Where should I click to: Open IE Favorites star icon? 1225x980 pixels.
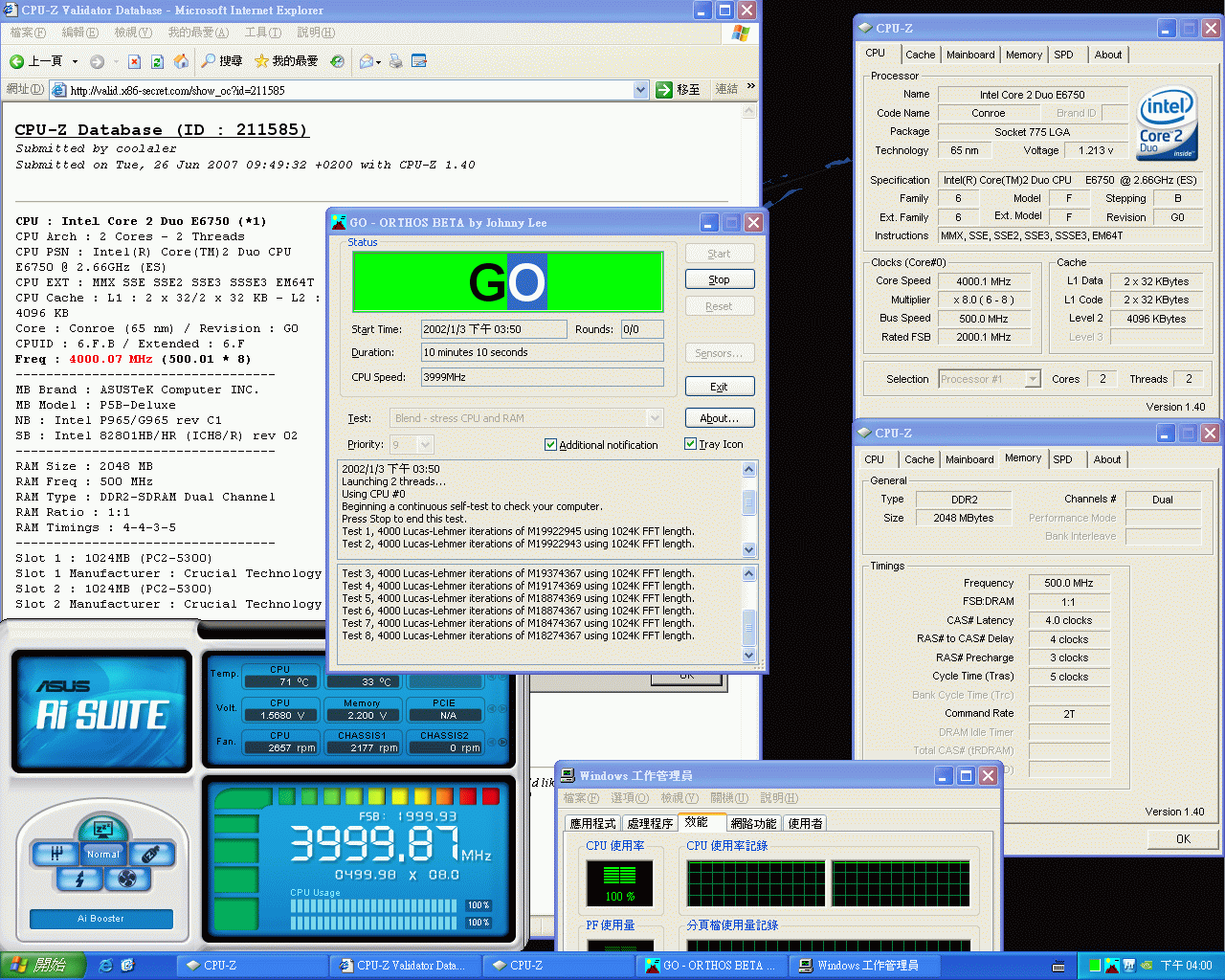pyautogui.click(x=261, y=61)
